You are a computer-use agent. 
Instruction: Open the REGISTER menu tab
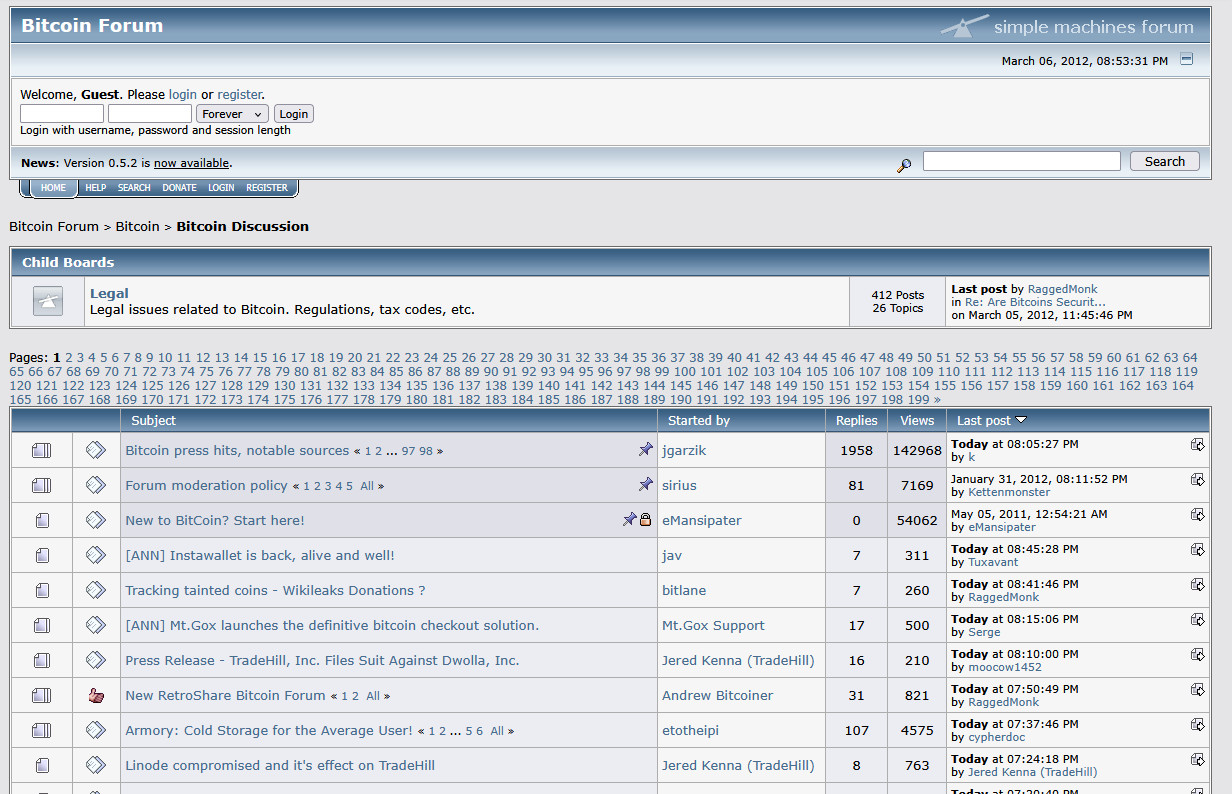(x=266, y=187)
